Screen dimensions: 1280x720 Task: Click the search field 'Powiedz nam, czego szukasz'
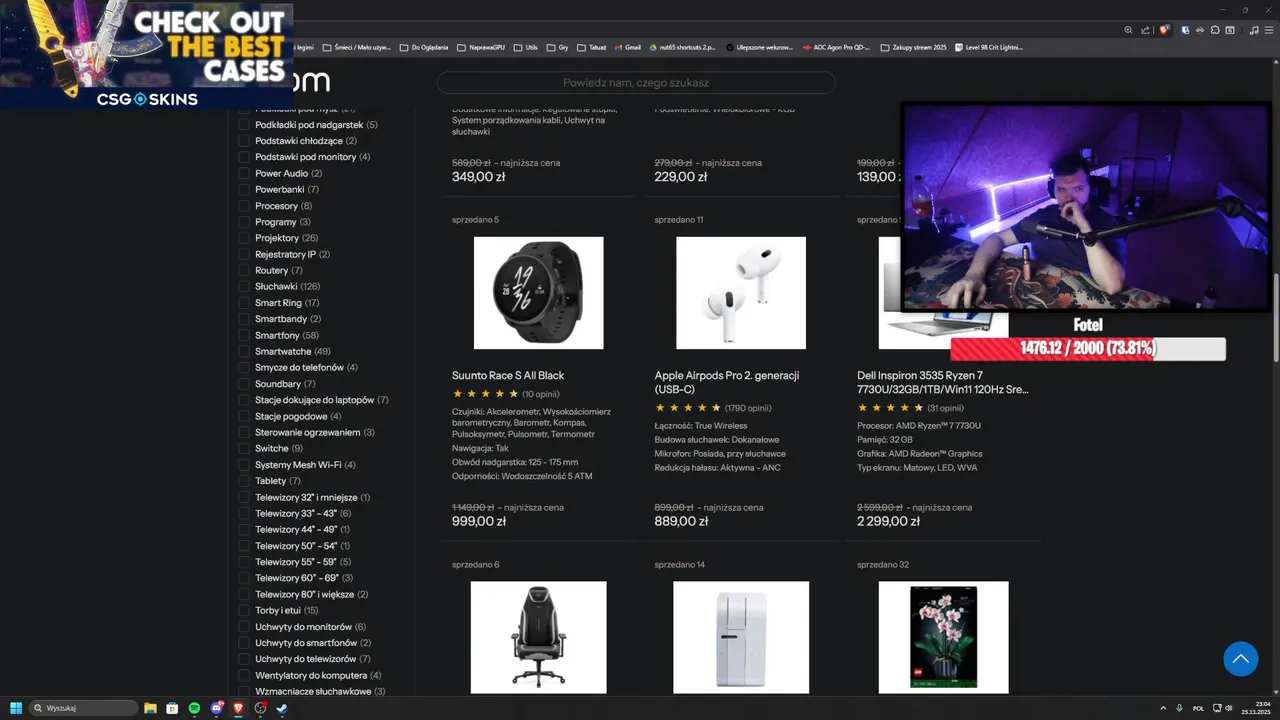click(636, 83)
